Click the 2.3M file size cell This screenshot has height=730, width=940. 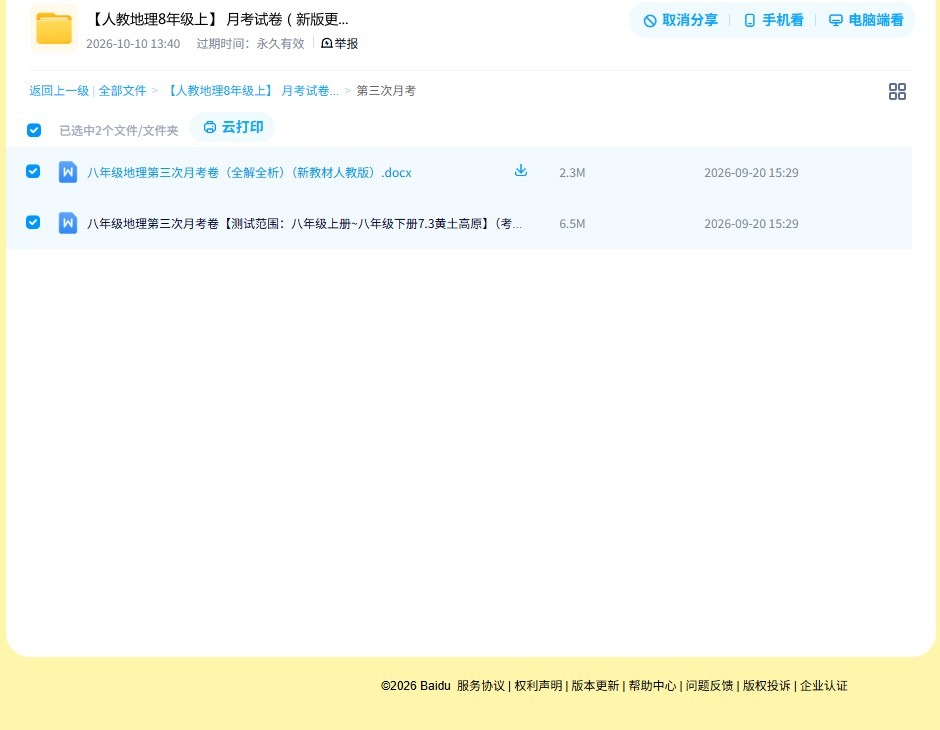(x=572, y=173)
